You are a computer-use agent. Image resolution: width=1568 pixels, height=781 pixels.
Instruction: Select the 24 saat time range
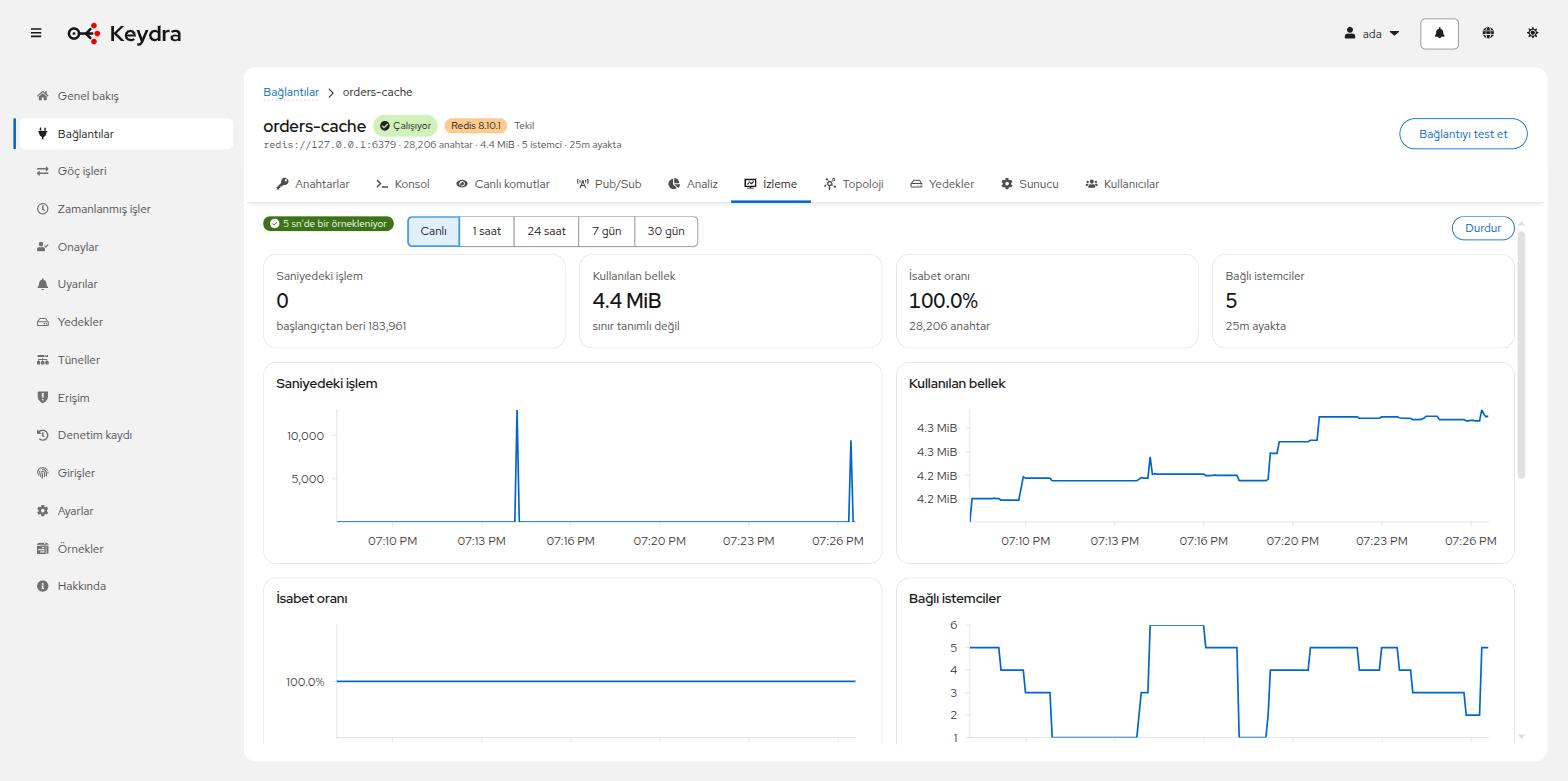click(x=547, y=231)
